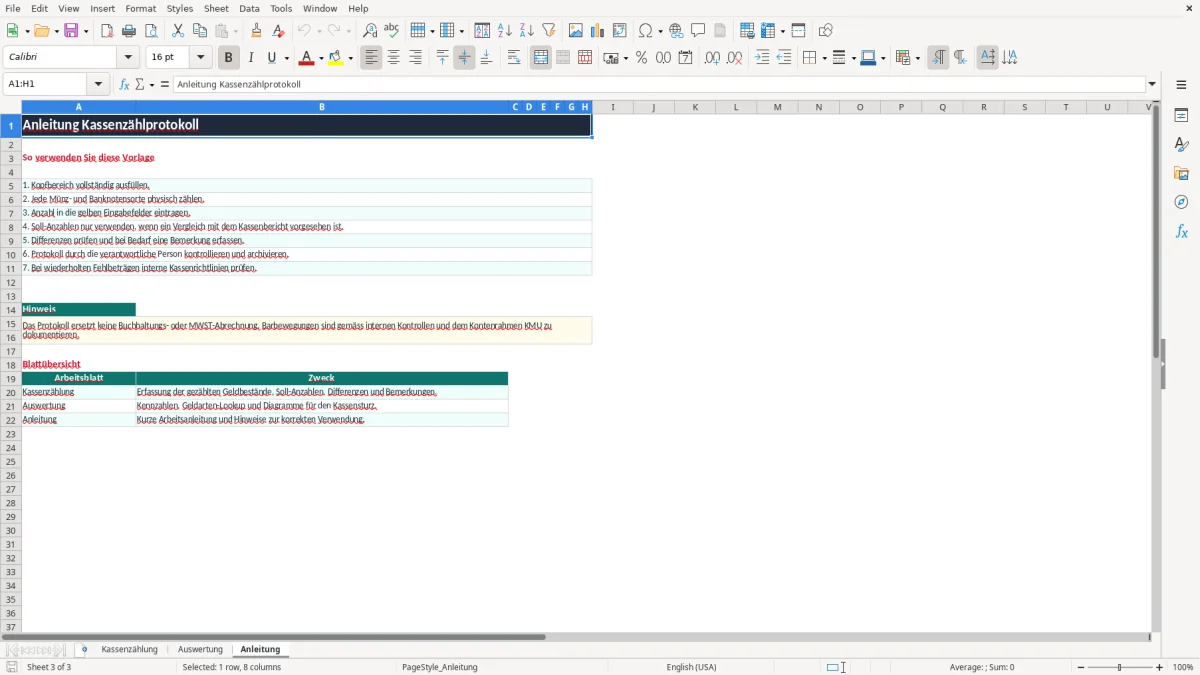Toggle Underline formatting
1200x675 pixels.
[271, 58]
